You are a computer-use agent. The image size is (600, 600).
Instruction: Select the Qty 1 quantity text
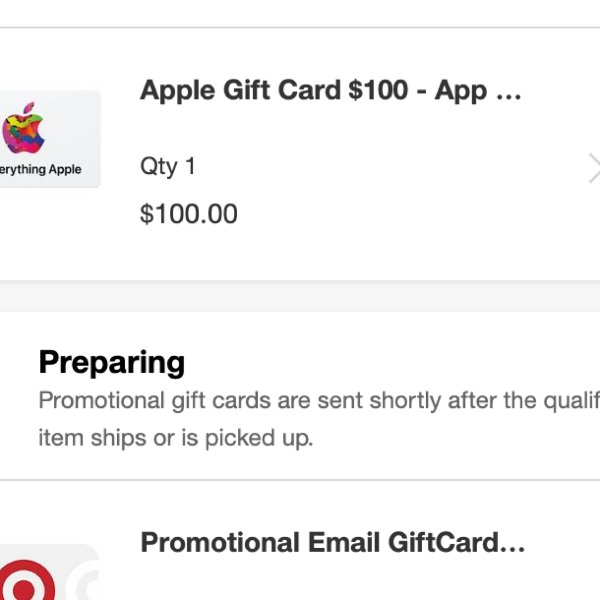click(x=168, y=167)
